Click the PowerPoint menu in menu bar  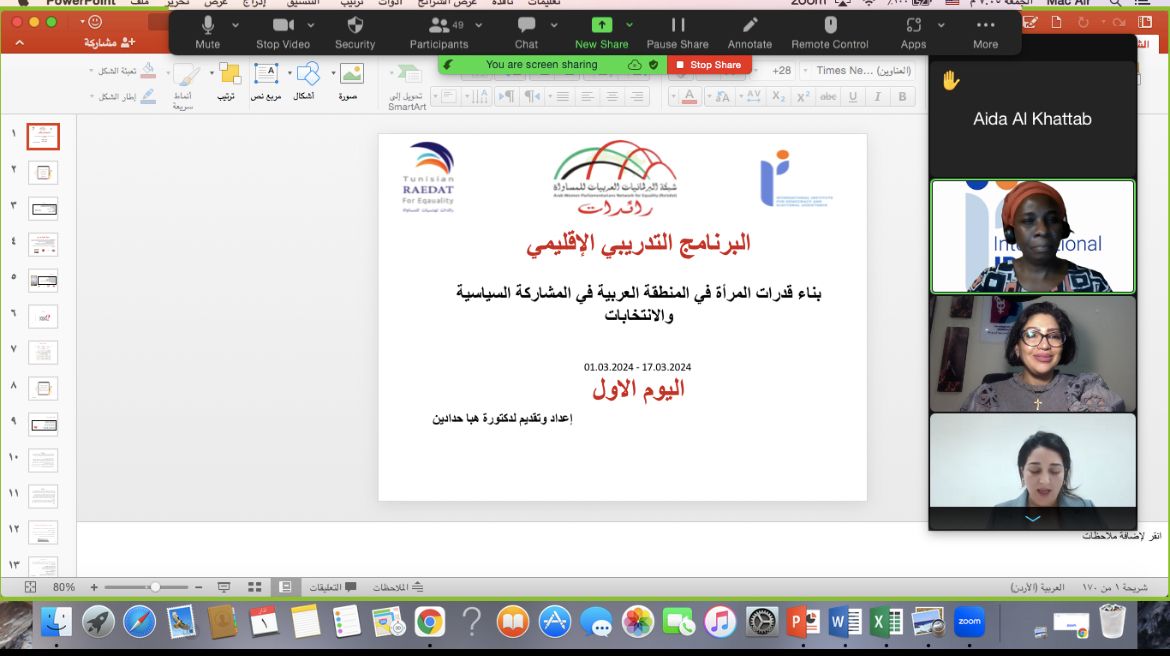click(x=81, y=3)
